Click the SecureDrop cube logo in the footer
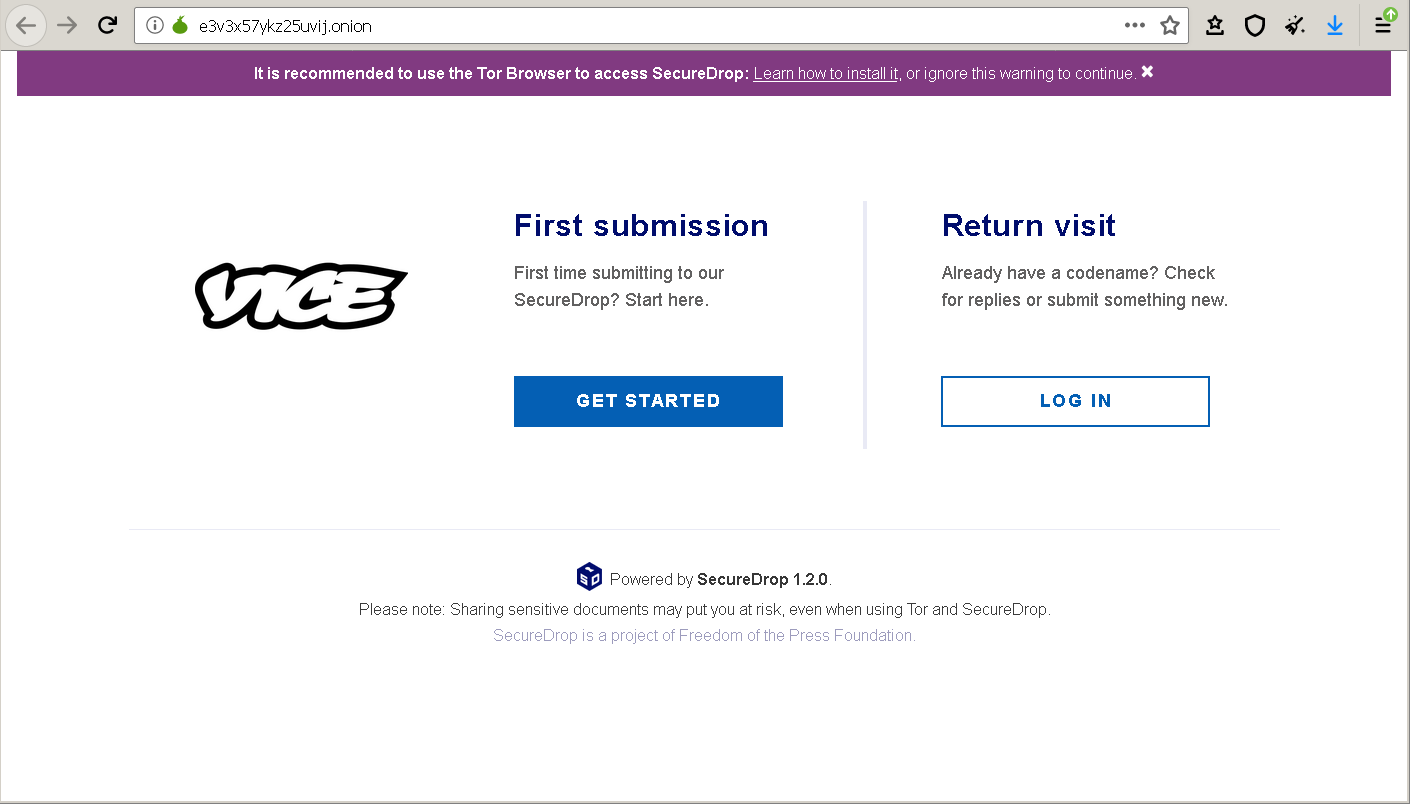This screenshot has width=1410, height=804. [x=589, y=577]
